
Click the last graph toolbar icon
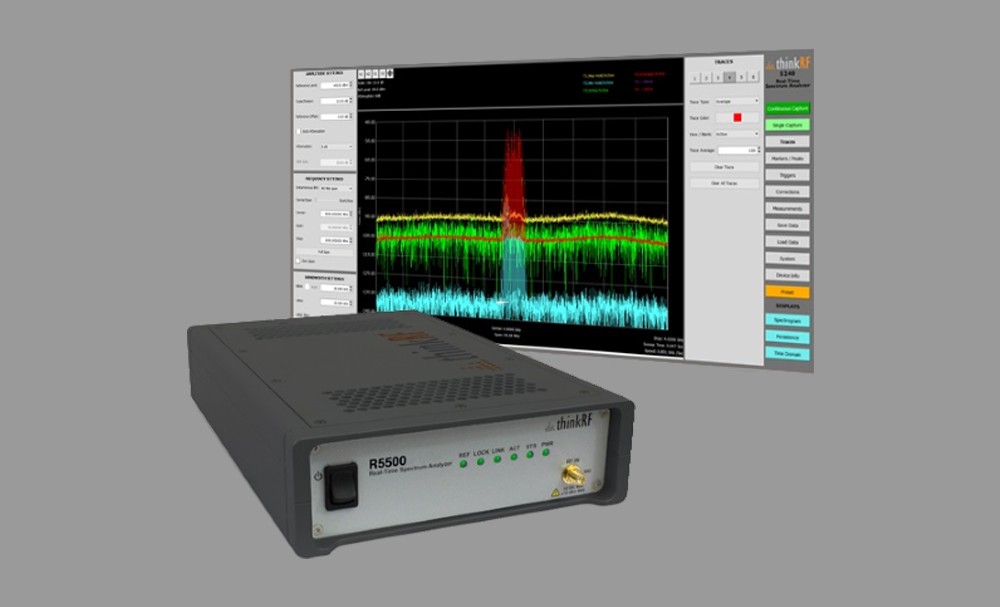coord(390,73)
